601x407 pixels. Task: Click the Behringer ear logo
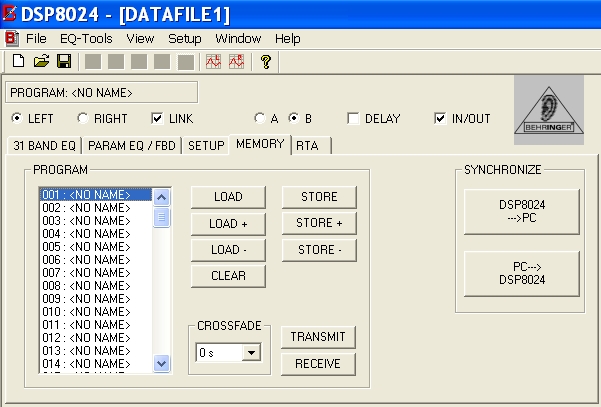[x=549, y=110]
